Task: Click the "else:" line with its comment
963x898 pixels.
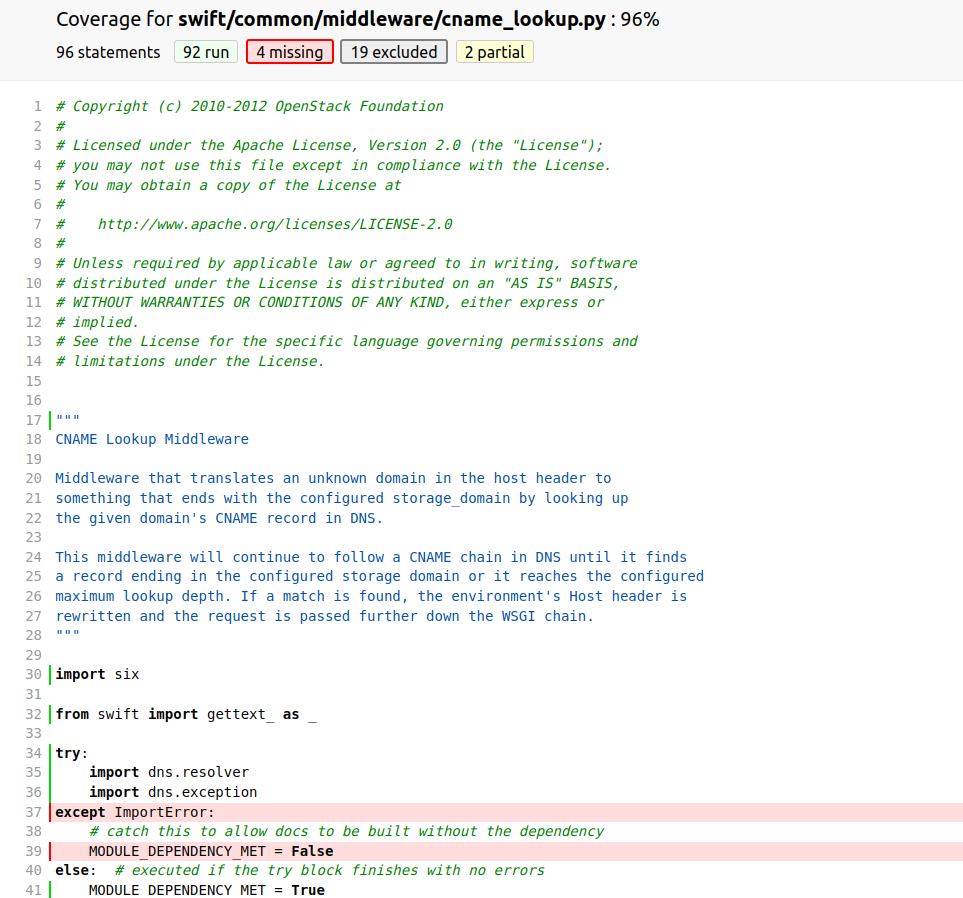Action: coord(300,870)
